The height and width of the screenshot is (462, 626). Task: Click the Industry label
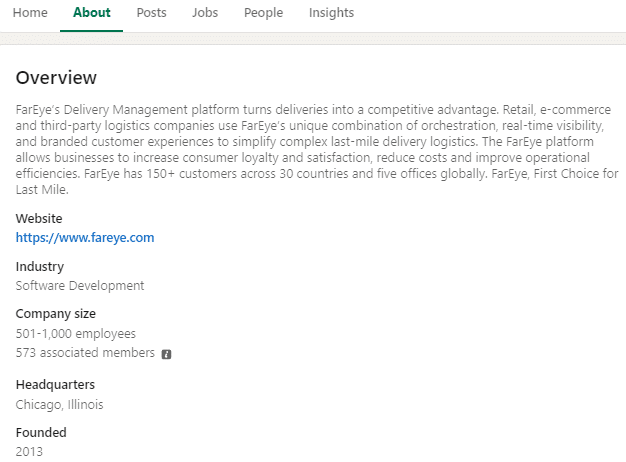tap(40, 266)
